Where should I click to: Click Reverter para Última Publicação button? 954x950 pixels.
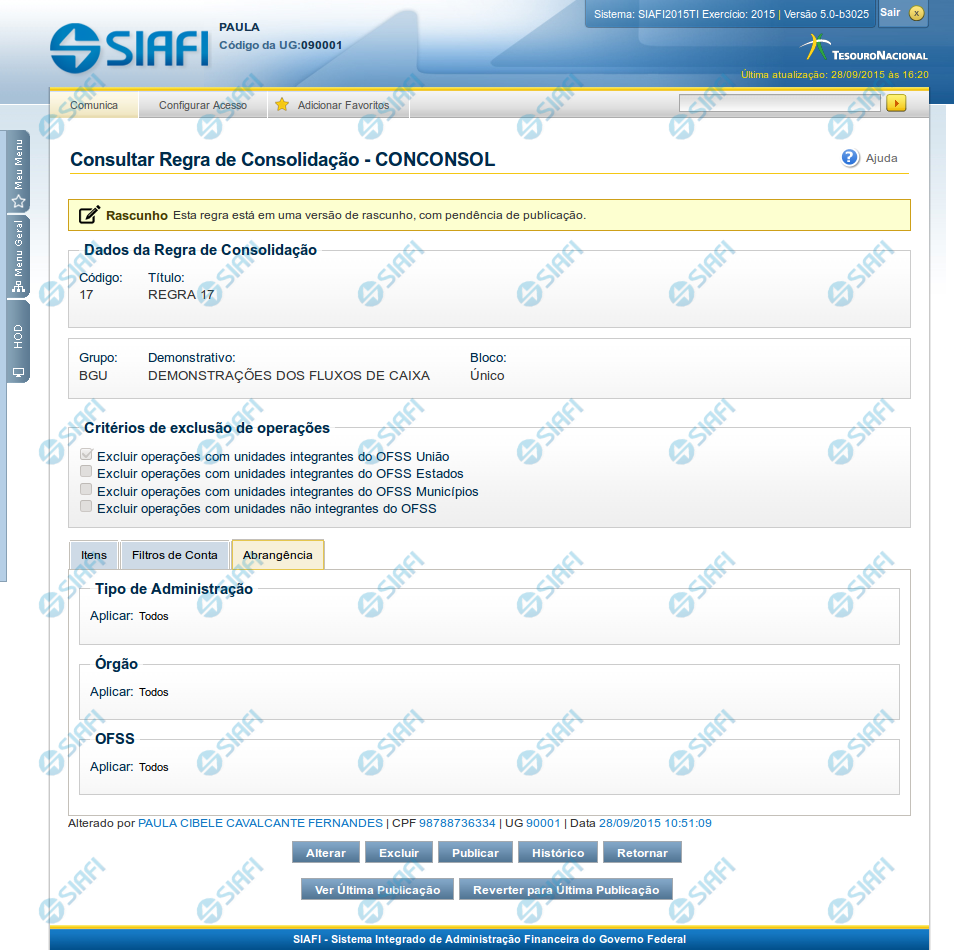pos(566,890)
